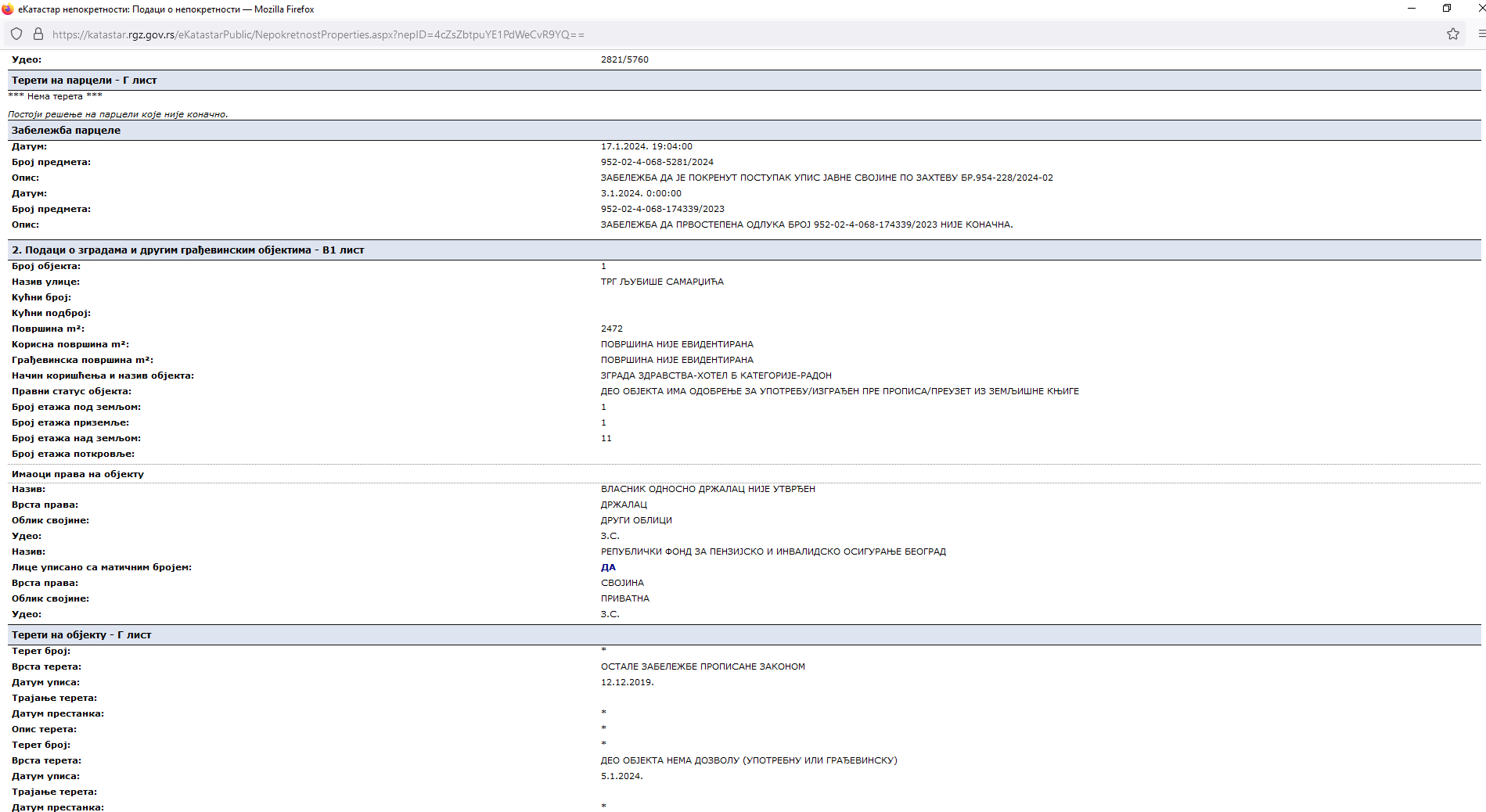Click the Терети на парцели - Г лист header

click(x=85, y=81)
